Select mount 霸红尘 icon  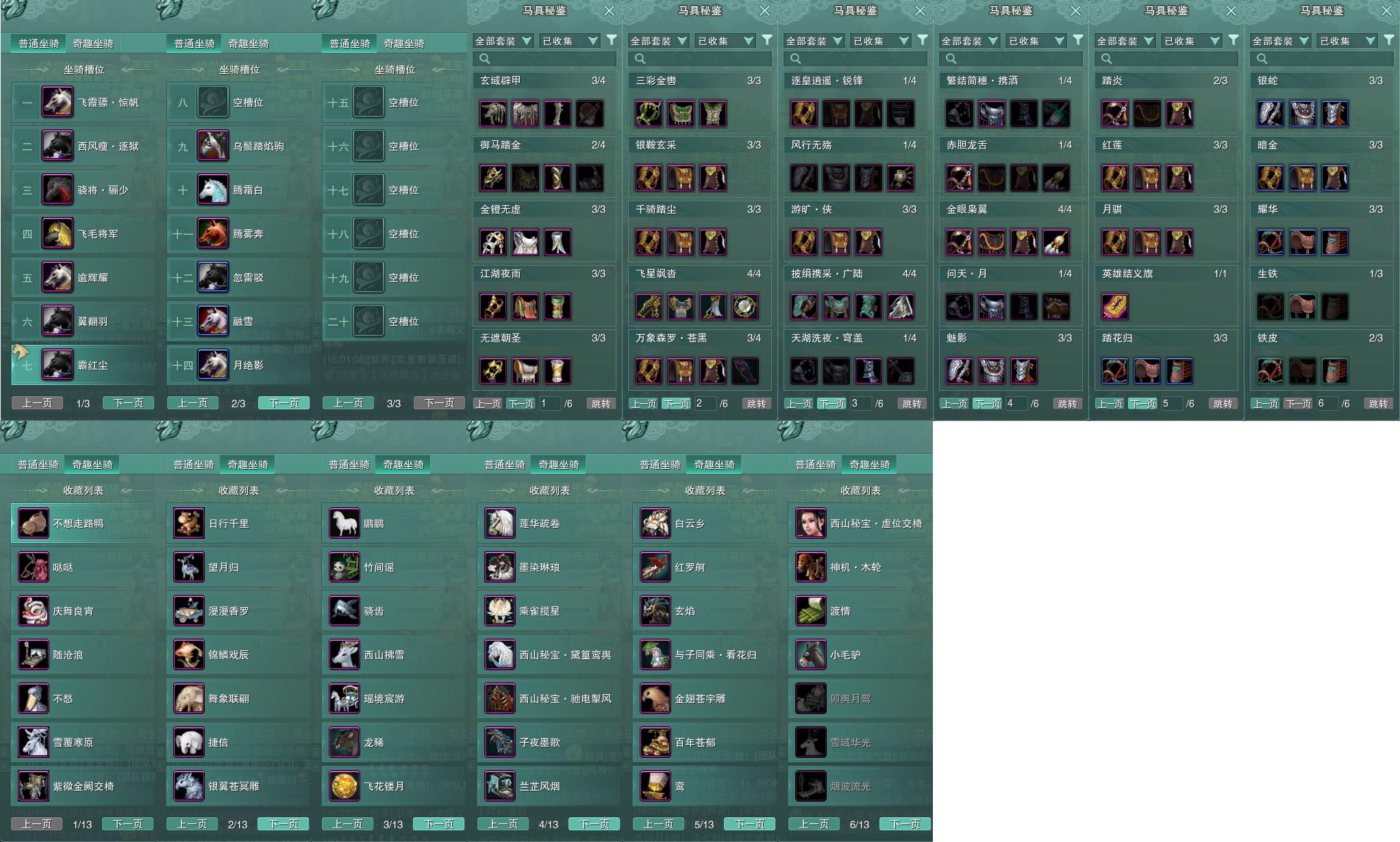[x=58, y=365]
